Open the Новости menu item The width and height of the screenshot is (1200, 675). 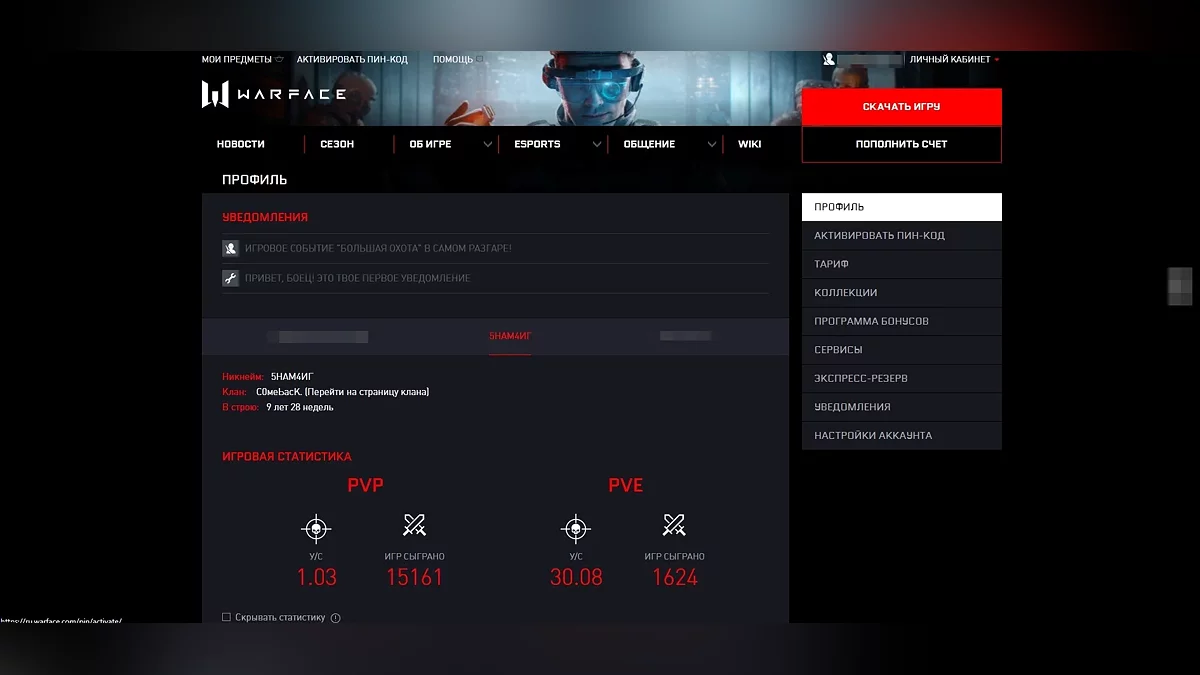(x=241, y=144)
